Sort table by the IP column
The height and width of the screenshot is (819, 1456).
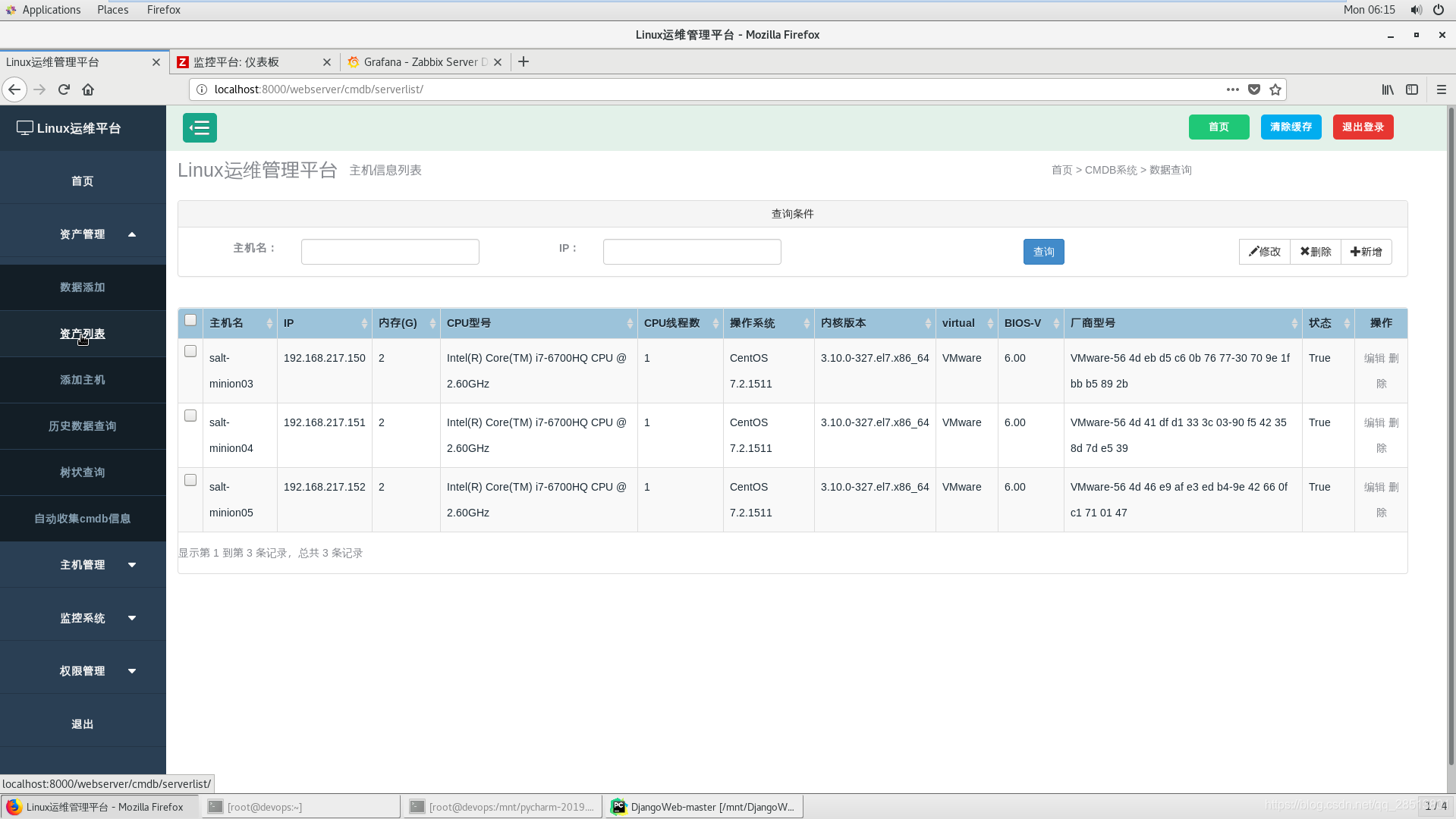pos(324,323)
